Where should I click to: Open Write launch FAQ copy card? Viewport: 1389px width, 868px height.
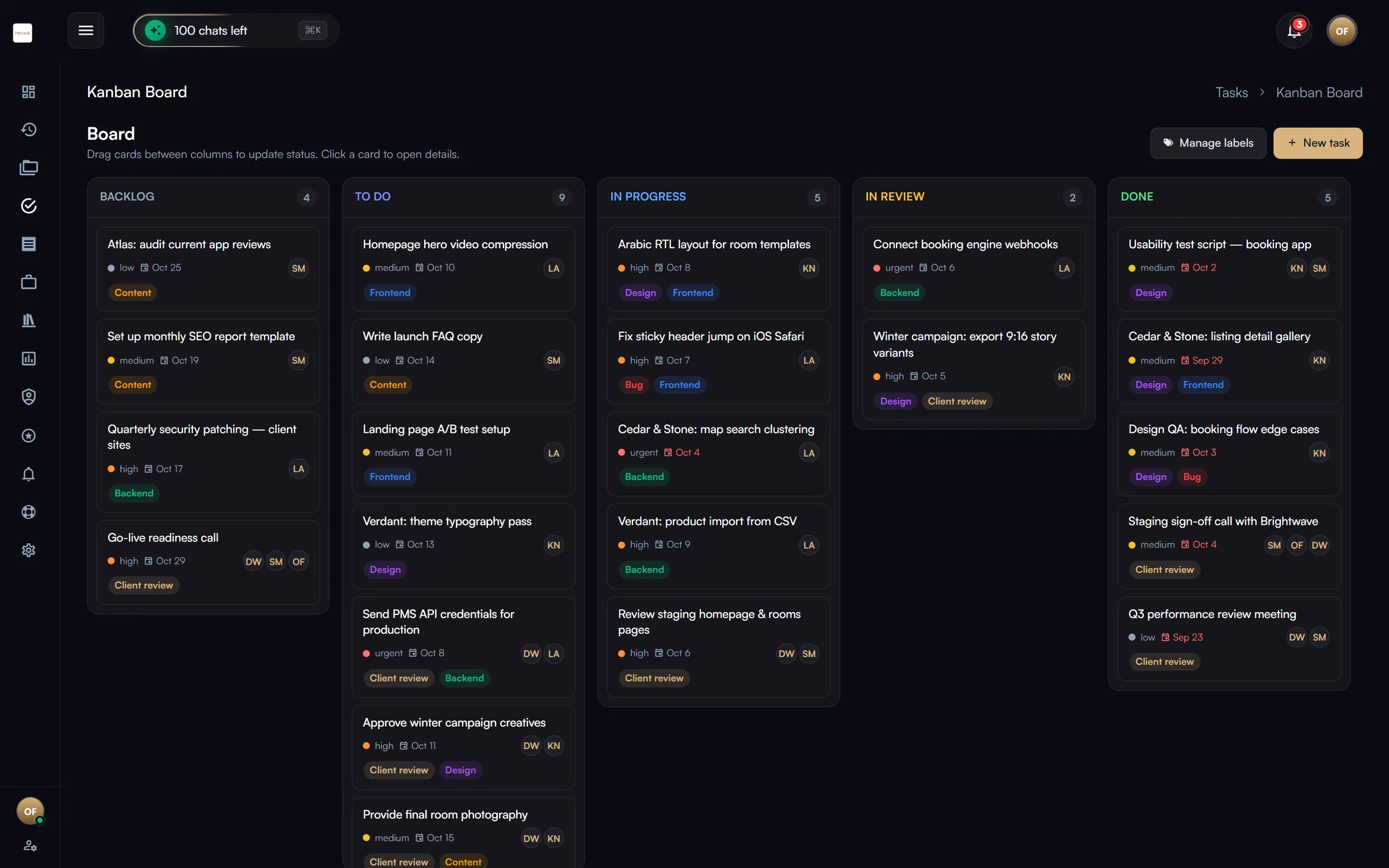463,361
